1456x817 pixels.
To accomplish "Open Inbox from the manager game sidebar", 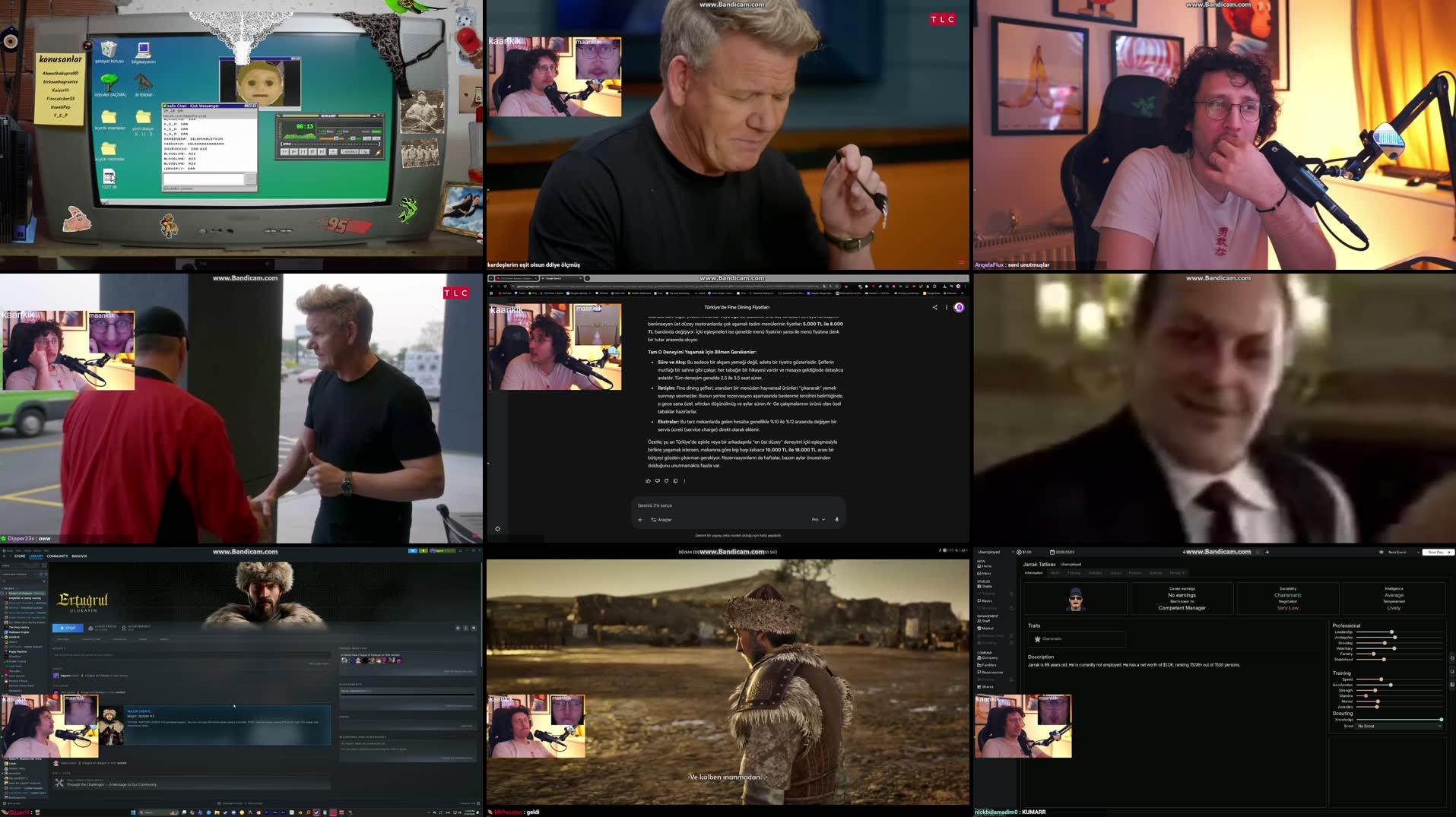I will click(985, 573).
